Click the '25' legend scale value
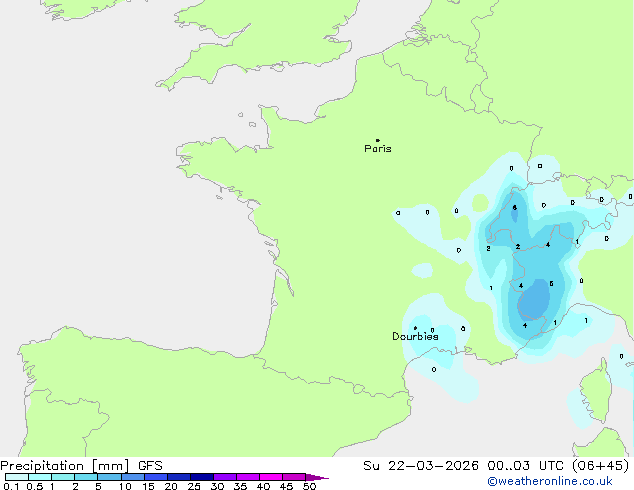Image resolution: width=634 pixels, height=490 pixels. coord(194,486)
